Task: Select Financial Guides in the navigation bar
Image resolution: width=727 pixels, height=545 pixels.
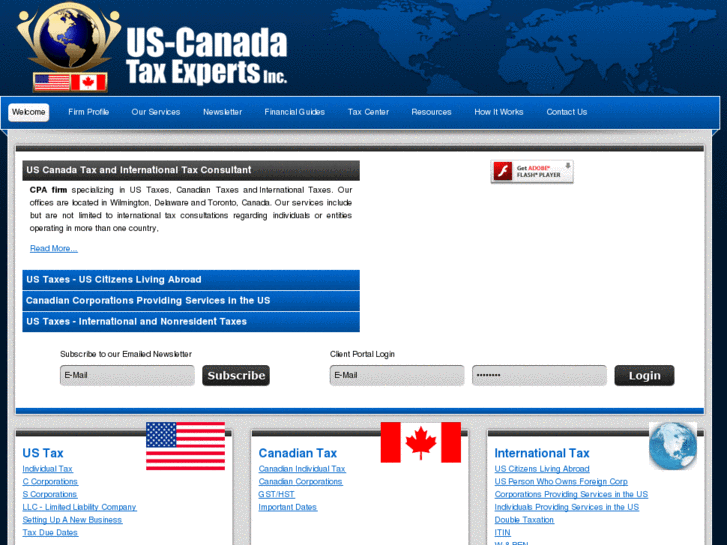Action: (x=294, y=112)
